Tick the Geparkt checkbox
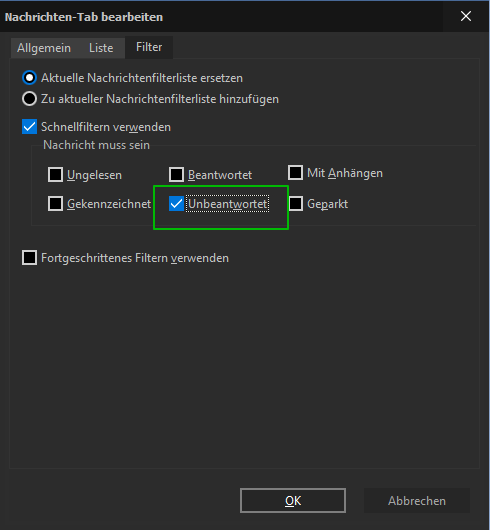Screen dimensions: 490x530 pyautogui.click(x=296, y=203)
